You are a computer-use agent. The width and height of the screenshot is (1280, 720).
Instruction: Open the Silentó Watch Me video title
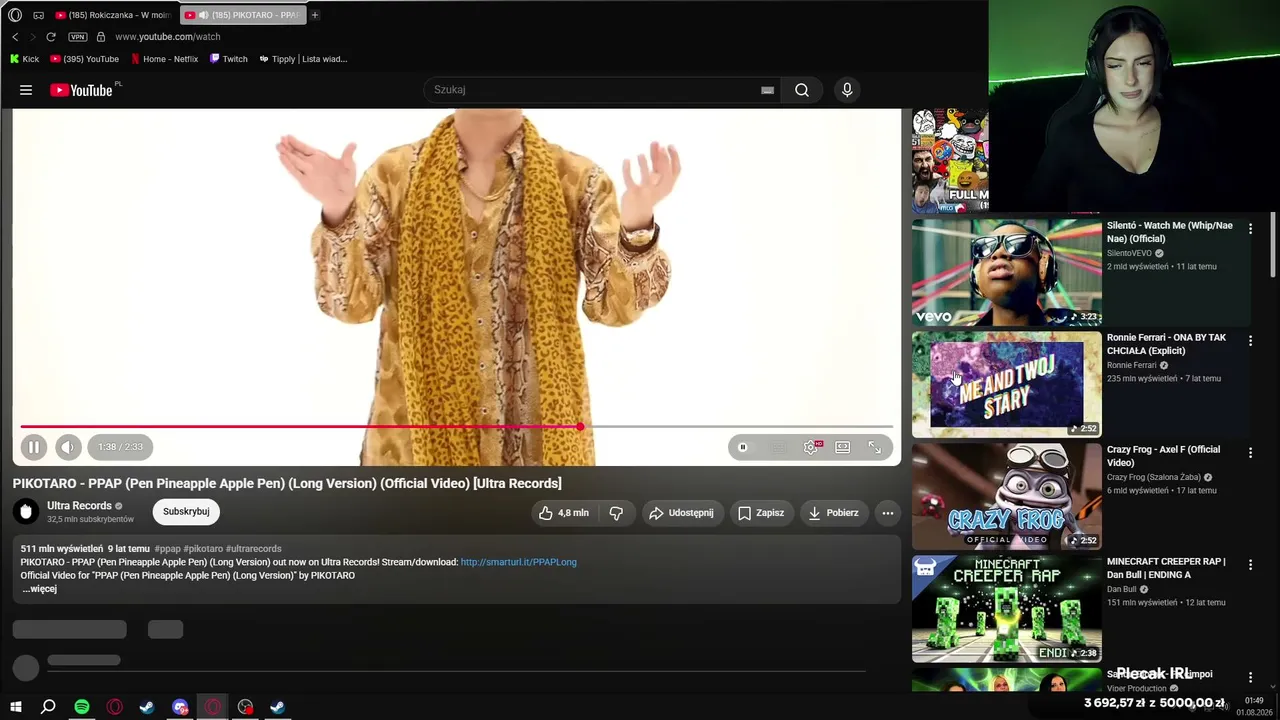coord(1170,232)
